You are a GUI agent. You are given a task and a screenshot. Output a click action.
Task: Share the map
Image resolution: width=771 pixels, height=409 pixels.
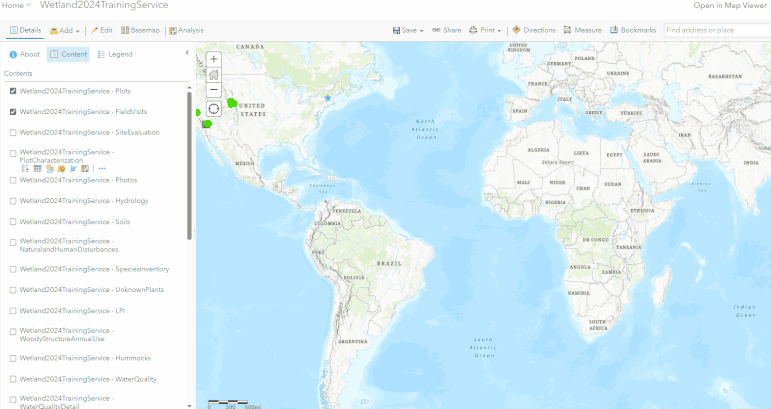(x=446, y=30)
